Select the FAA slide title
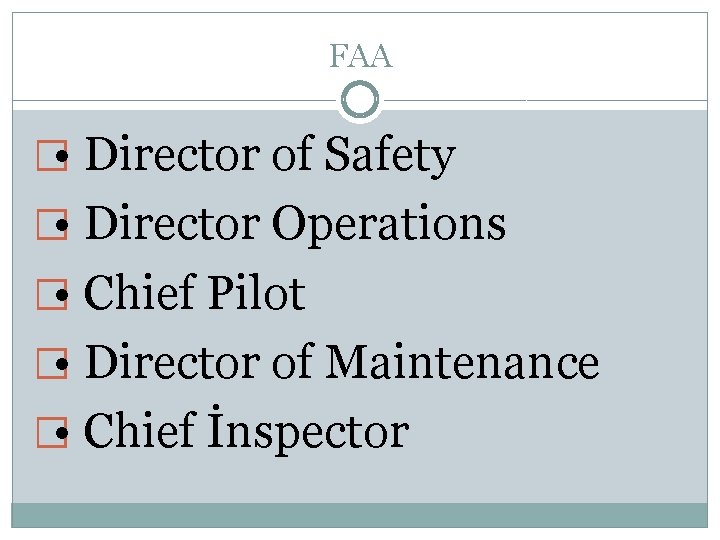 tap(360, 57)
